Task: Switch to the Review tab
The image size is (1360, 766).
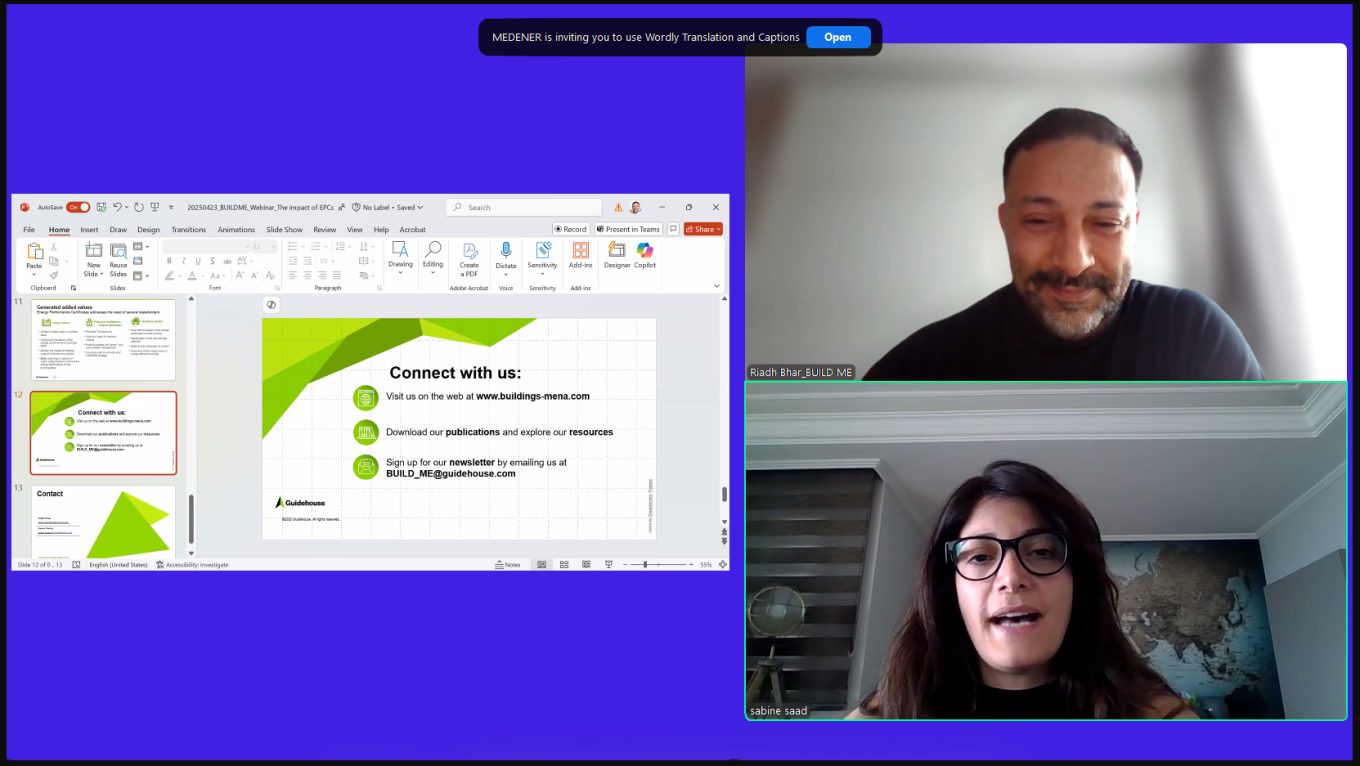Action: (325, 229)
